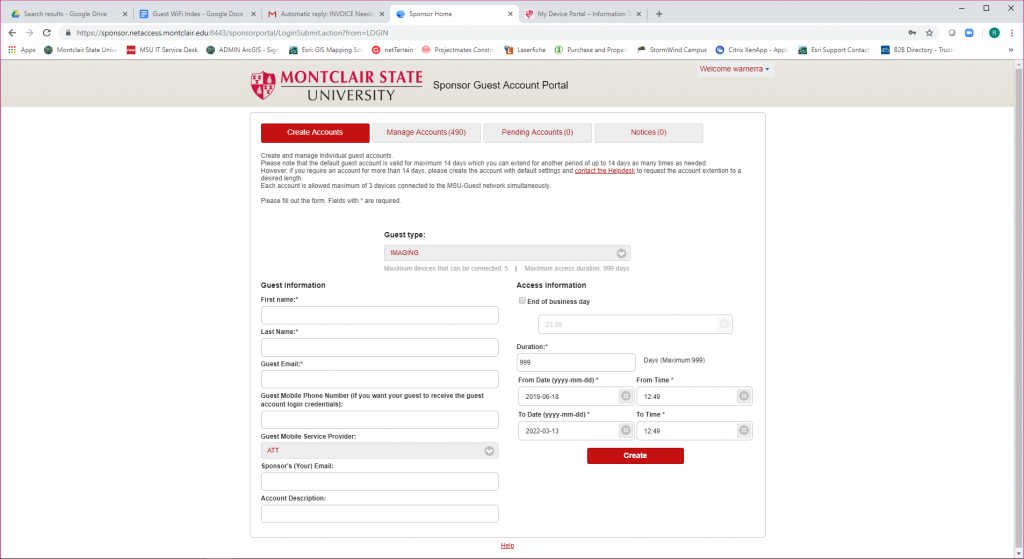Enable the End of business day checkbox
The height and width of the screenshot is (559, 1024).
[521, 301]
